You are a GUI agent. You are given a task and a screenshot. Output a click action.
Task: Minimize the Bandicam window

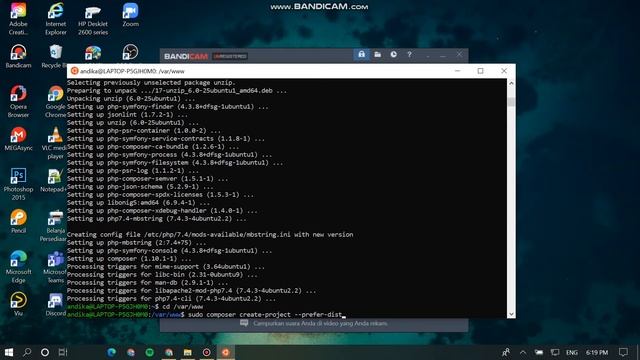click(x=443, y=55)
